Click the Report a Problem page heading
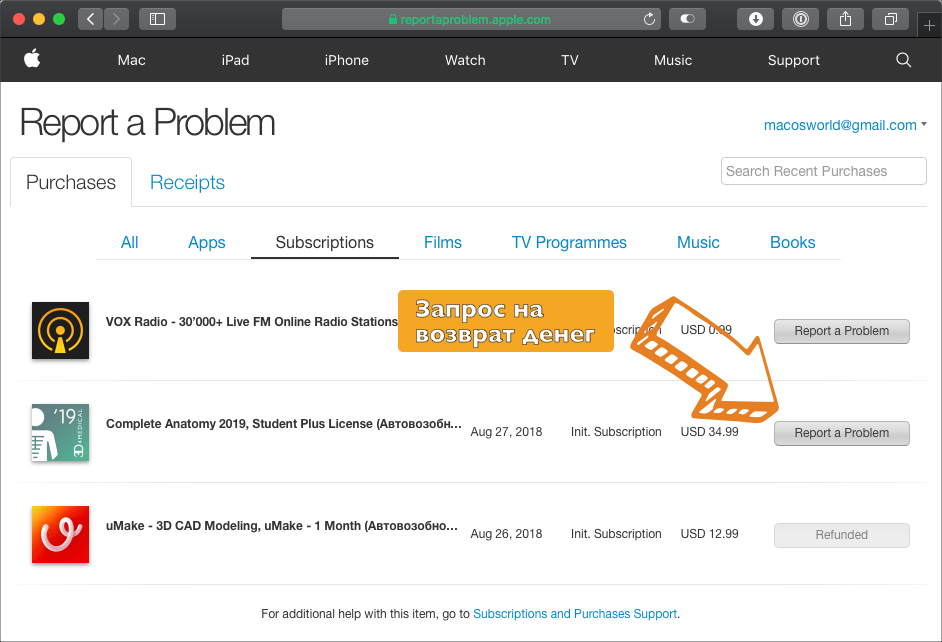The image size is (942, 642). point(147,123)
